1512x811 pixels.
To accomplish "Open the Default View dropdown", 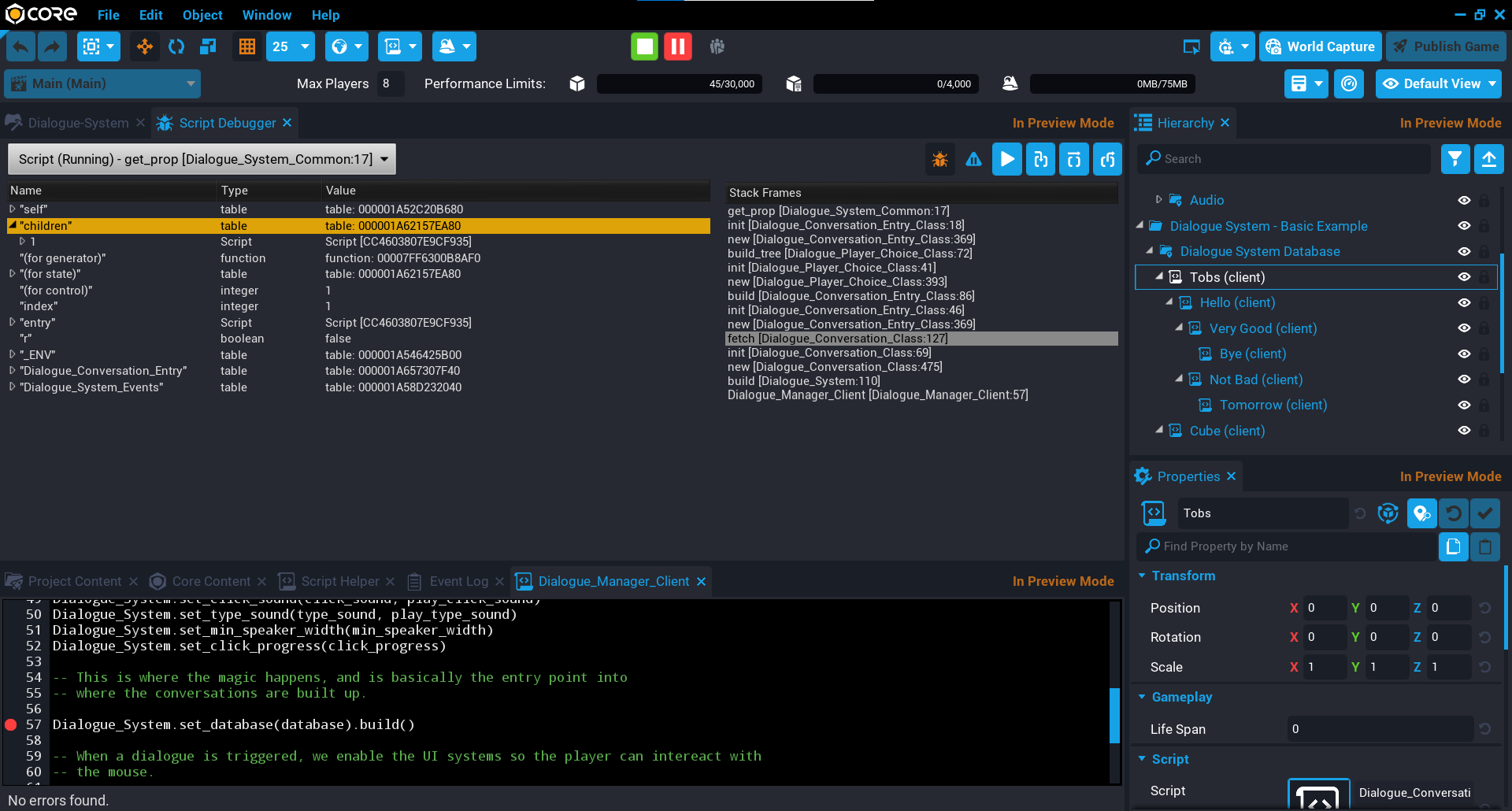I will coord(1438,83).
